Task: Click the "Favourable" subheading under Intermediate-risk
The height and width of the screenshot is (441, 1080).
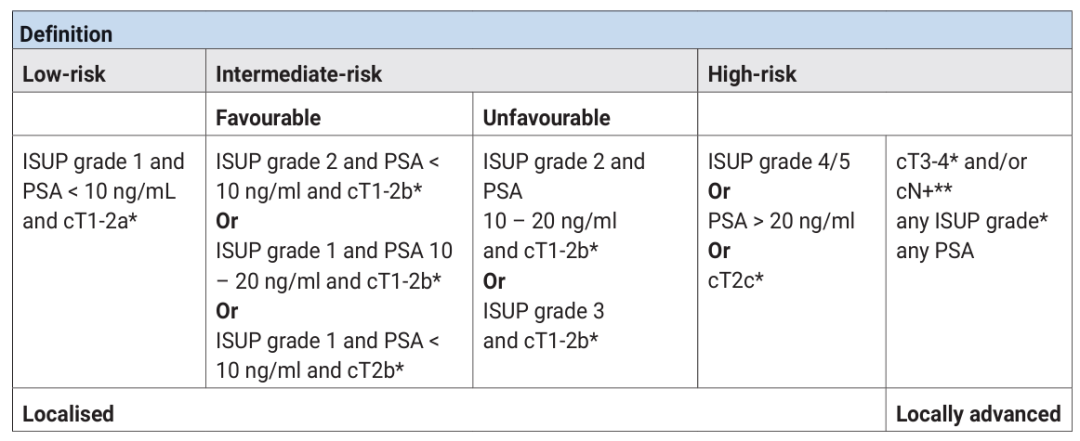Action: 268,118
